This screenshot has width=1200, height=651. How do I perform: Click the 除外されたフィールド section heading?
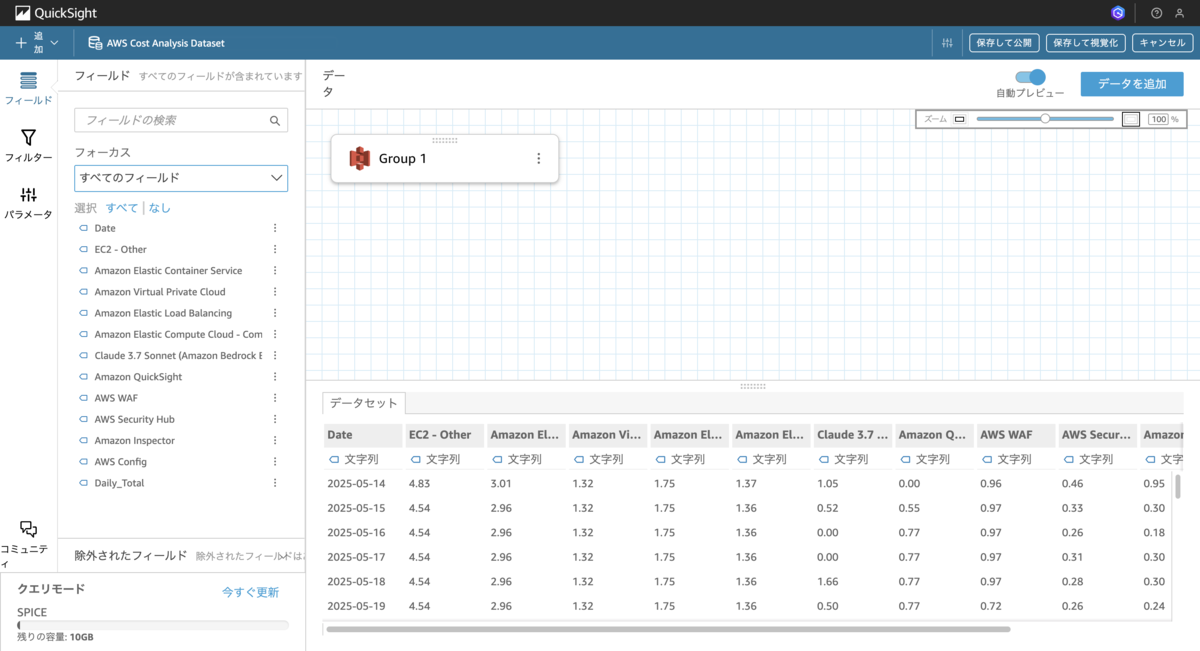131,555
